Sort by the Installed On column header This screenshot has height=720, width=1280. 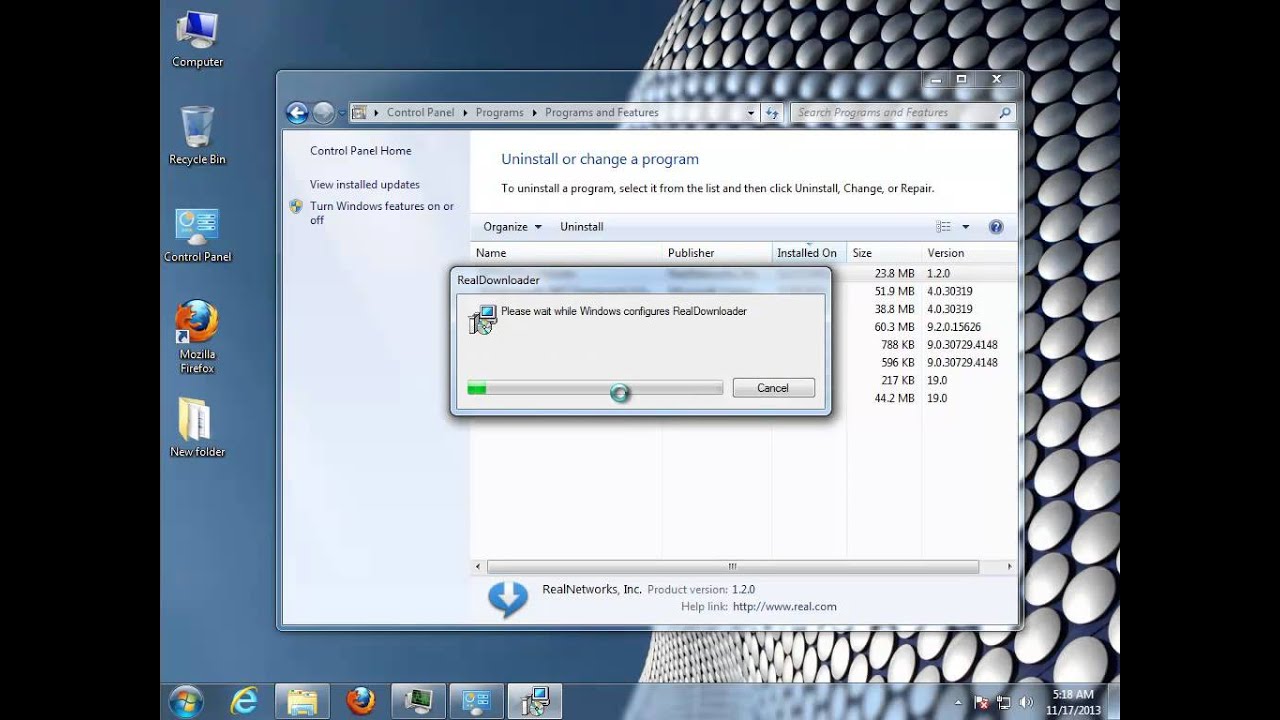(x=809, y=253)
